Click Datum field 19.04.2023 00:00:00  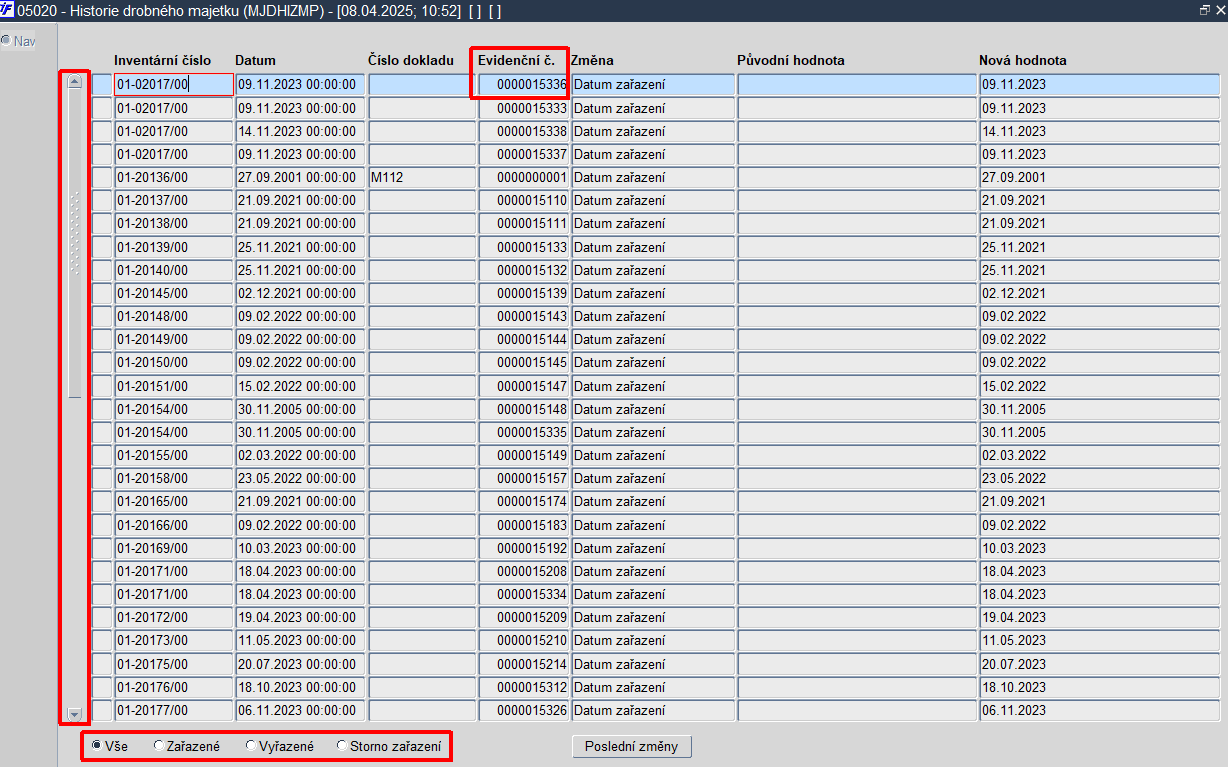[300, 617]
